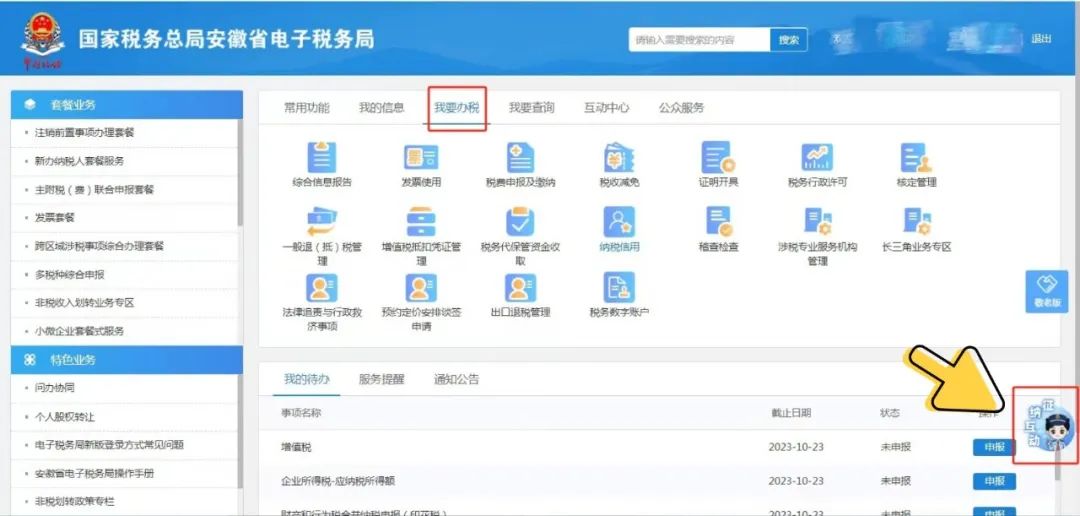This screenshot has height=516, width=1080.
Task: Switch to the 我要办税 tab
Action: coord(457,108)
